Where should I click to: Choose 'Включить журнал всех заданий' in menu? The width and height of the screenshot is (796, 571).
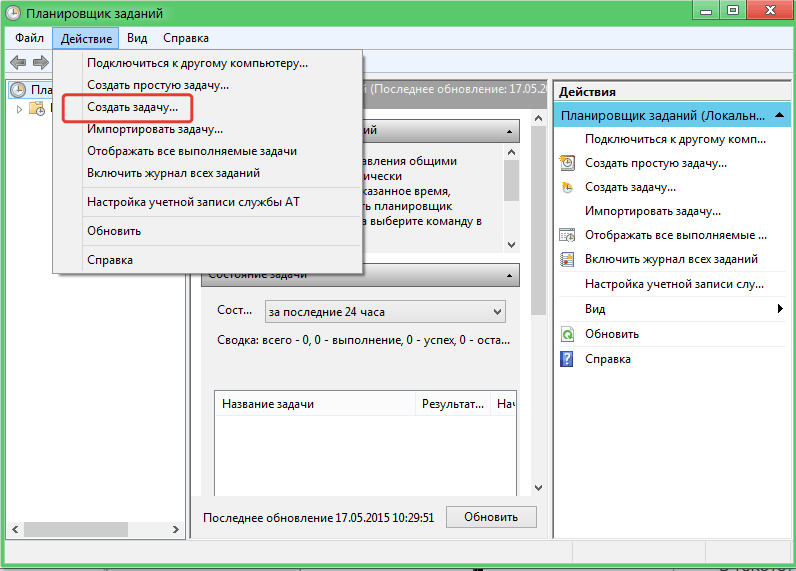(x=208, y=173)
